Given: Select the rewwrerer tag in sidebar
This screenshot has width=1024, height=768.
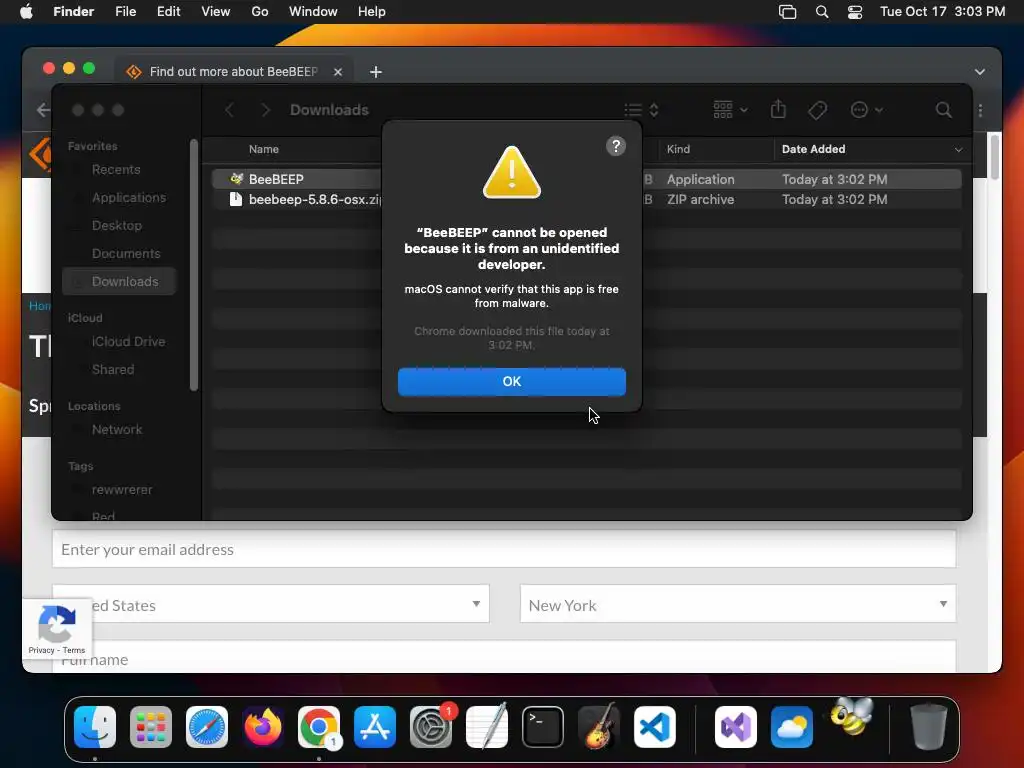Looking at the screenshot, I should [122, 490].
